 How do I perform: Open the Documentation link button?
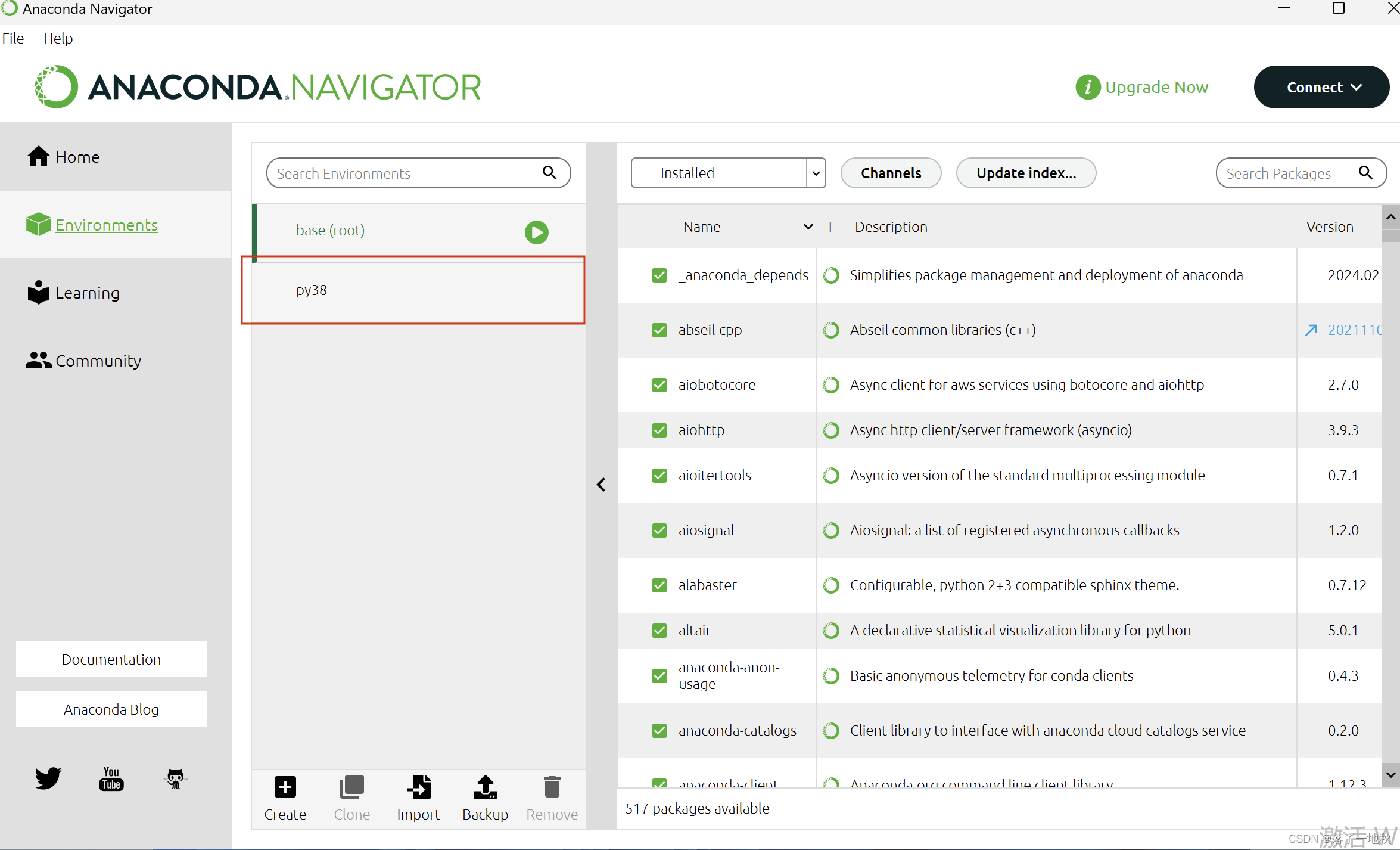(111, 659)
